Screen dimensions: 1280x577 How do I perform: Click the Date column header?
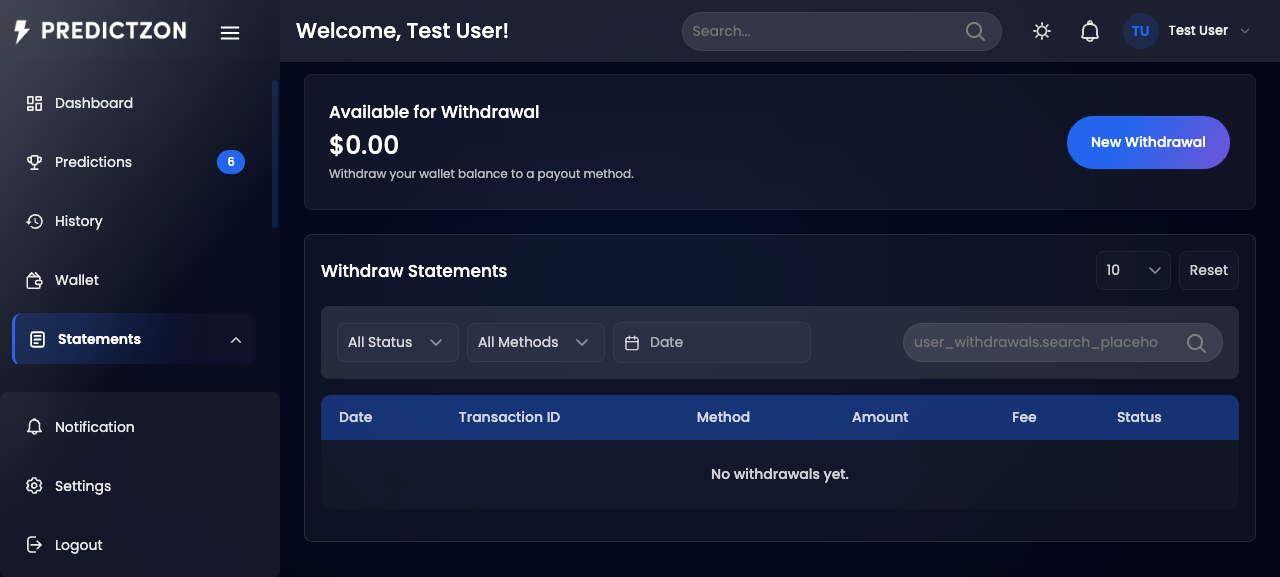pos(355,417)
